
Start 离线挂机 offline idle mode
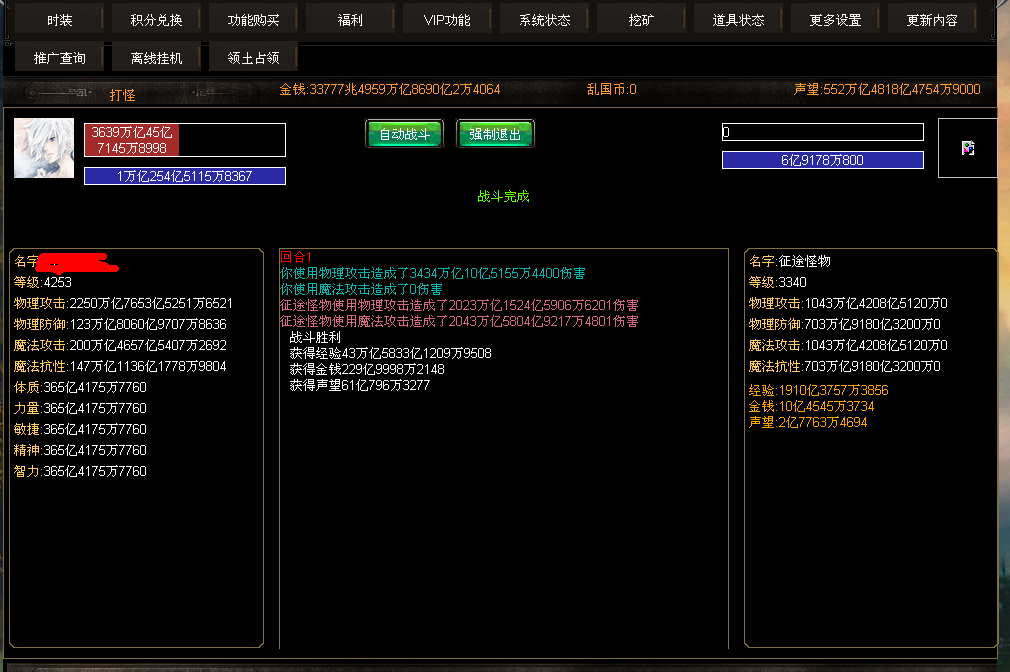pos(156,58)
